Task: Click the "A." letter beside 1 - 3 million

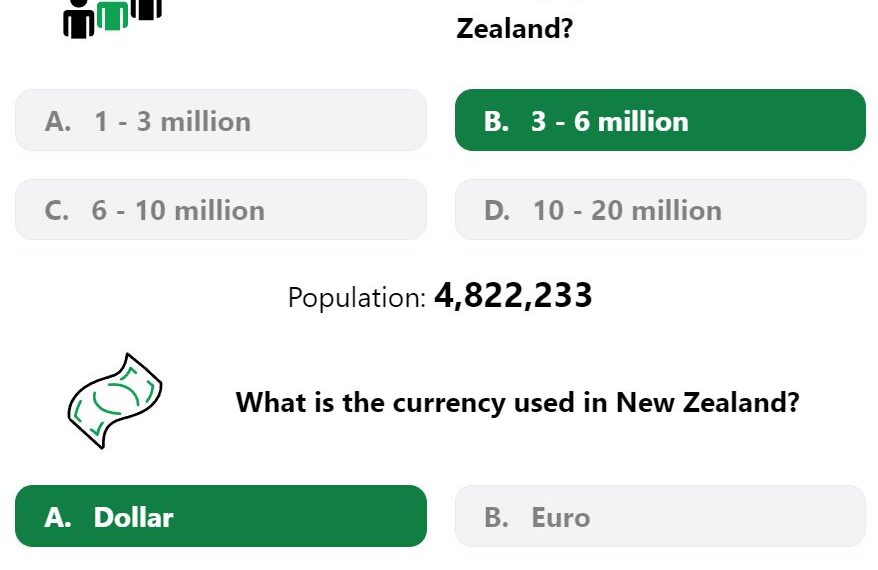Action: 58,122
